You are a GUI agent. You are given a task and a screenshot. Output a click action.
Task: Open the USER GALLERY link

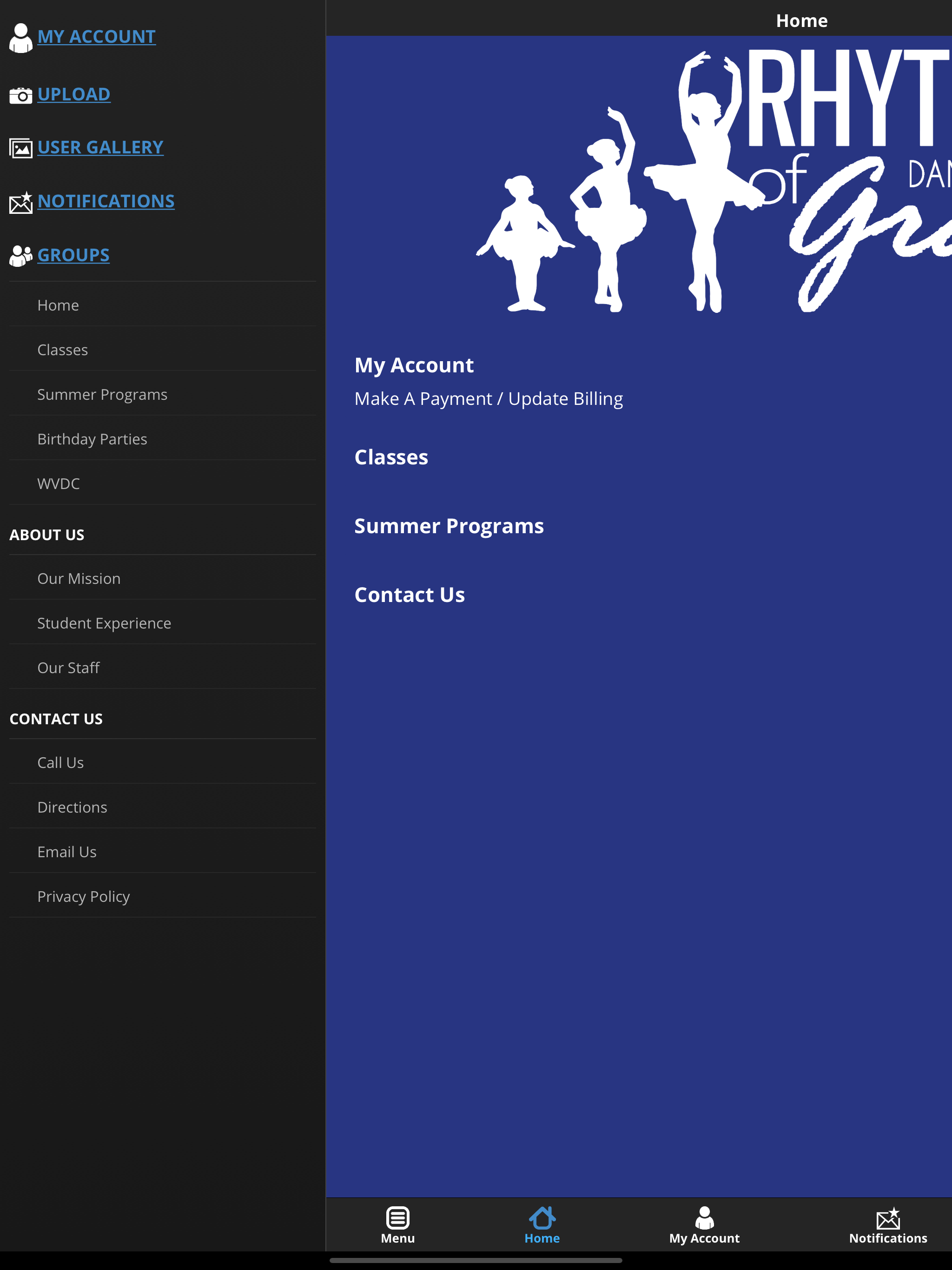100,147
